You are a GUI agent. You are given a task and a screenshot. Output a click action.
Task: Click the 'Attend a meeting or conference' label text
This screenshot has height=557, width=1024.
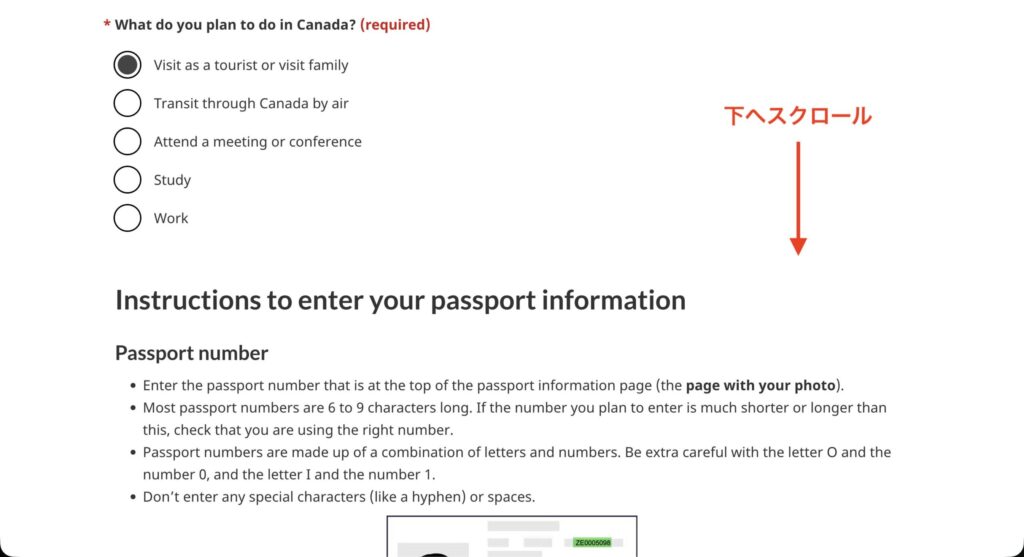pos(257,142)
